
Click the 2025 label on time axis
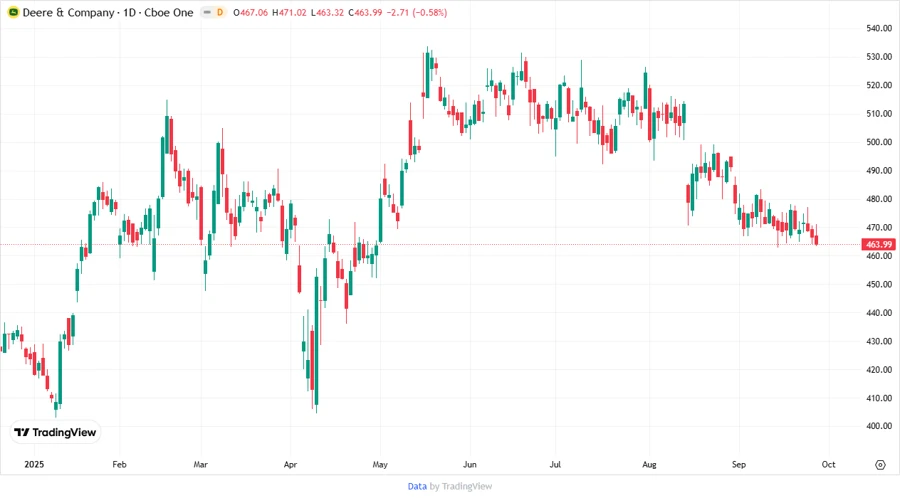tap(34, 464)
